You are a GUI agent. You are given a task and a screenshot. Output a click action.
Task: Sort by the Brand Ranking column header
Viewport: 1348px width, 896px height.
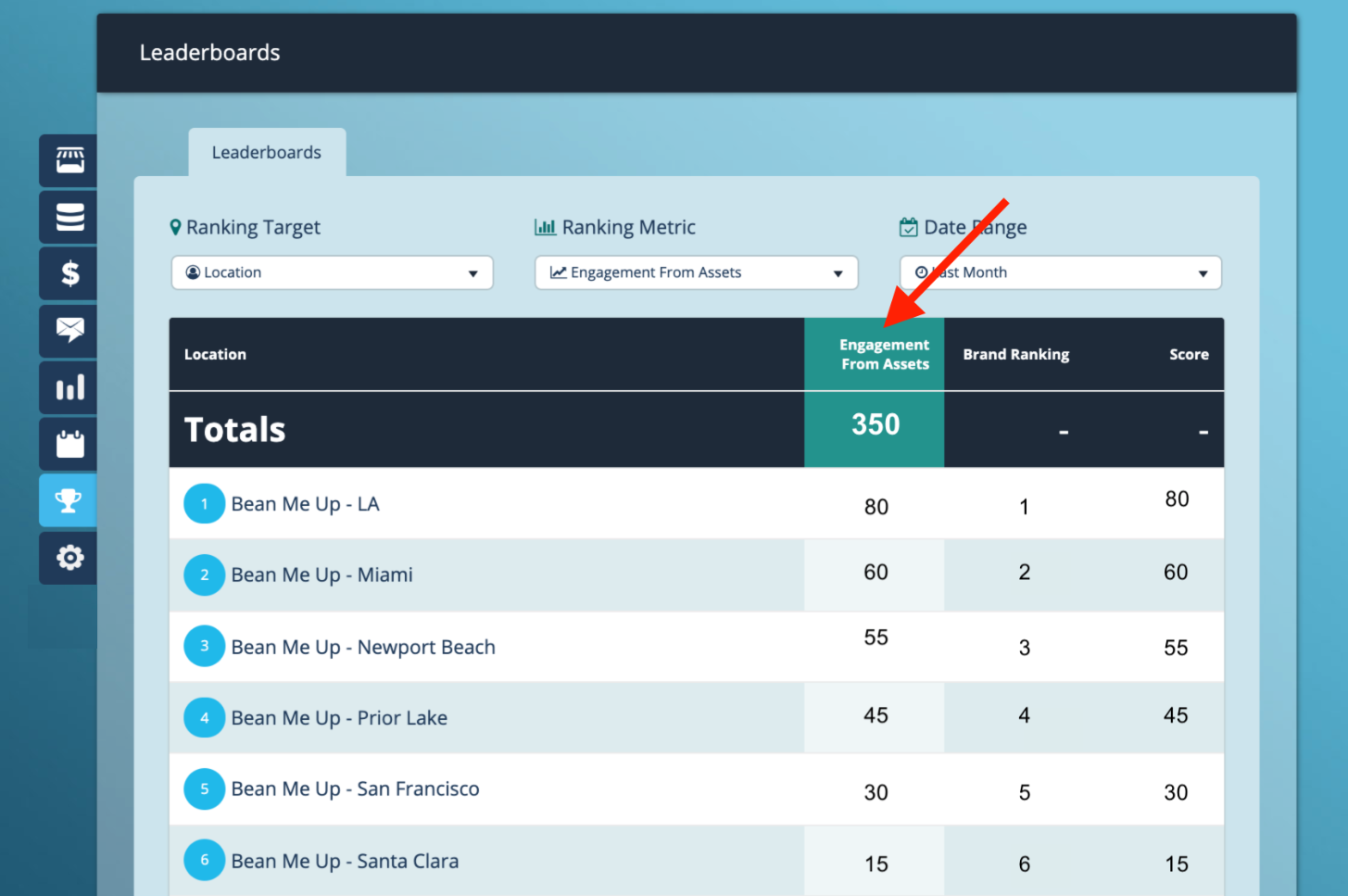1015,354
